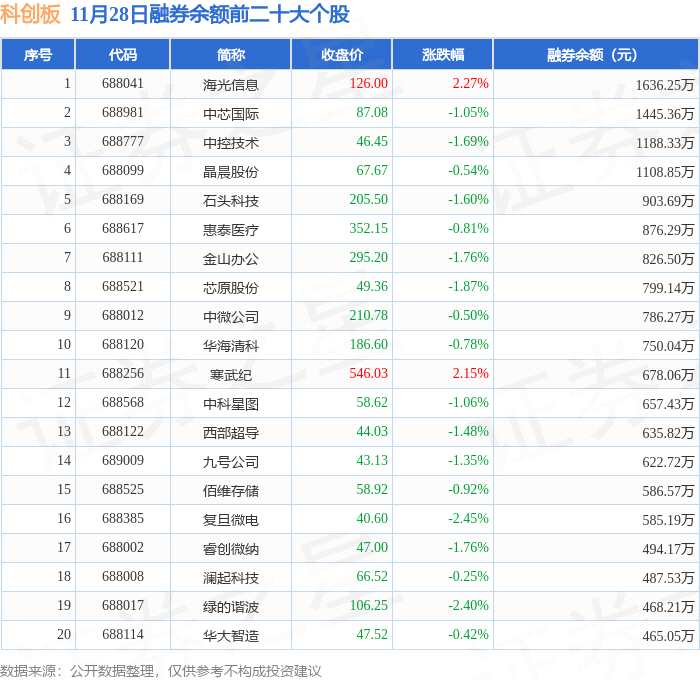Click stock name 西部超导

tap(231, 433)
